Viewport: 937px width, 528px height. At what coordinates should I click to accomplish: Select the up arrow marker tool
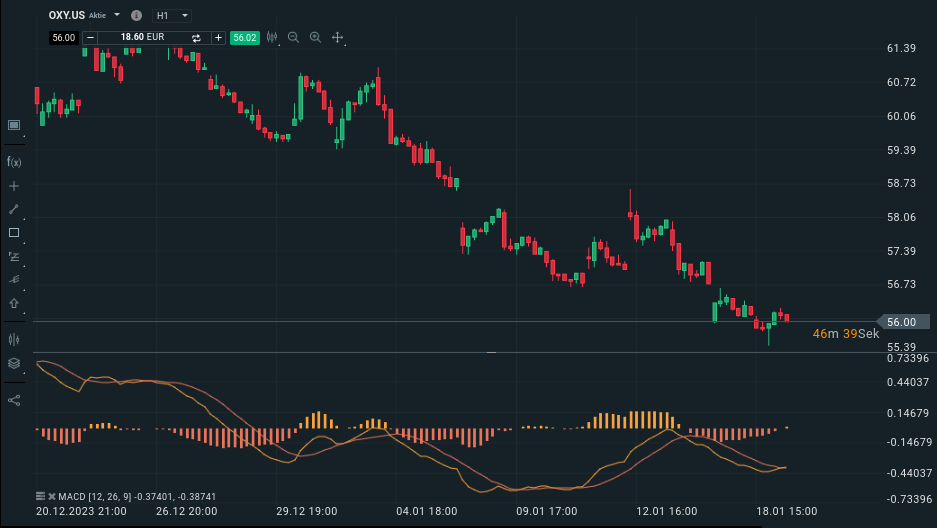click(14, 303)
